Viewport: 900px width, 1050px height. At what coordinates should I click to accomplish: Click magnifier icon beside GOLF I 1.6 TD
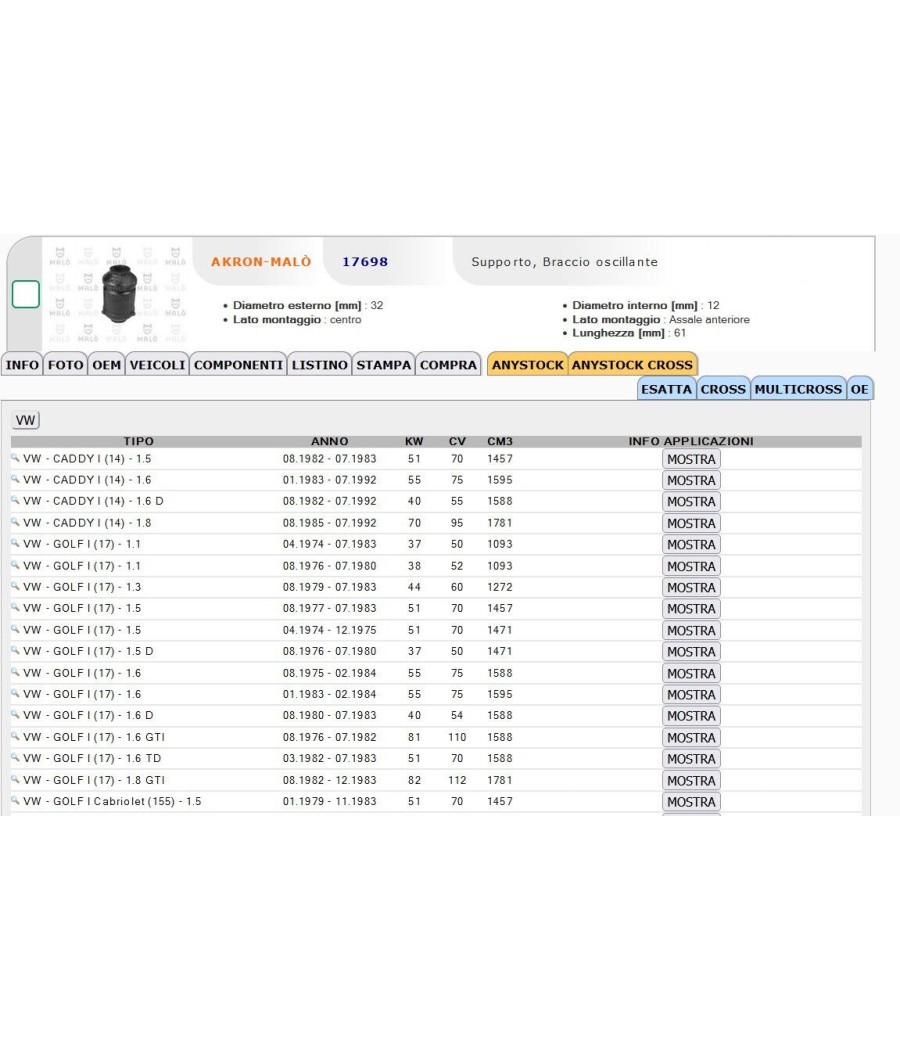[x=15, y=758]
